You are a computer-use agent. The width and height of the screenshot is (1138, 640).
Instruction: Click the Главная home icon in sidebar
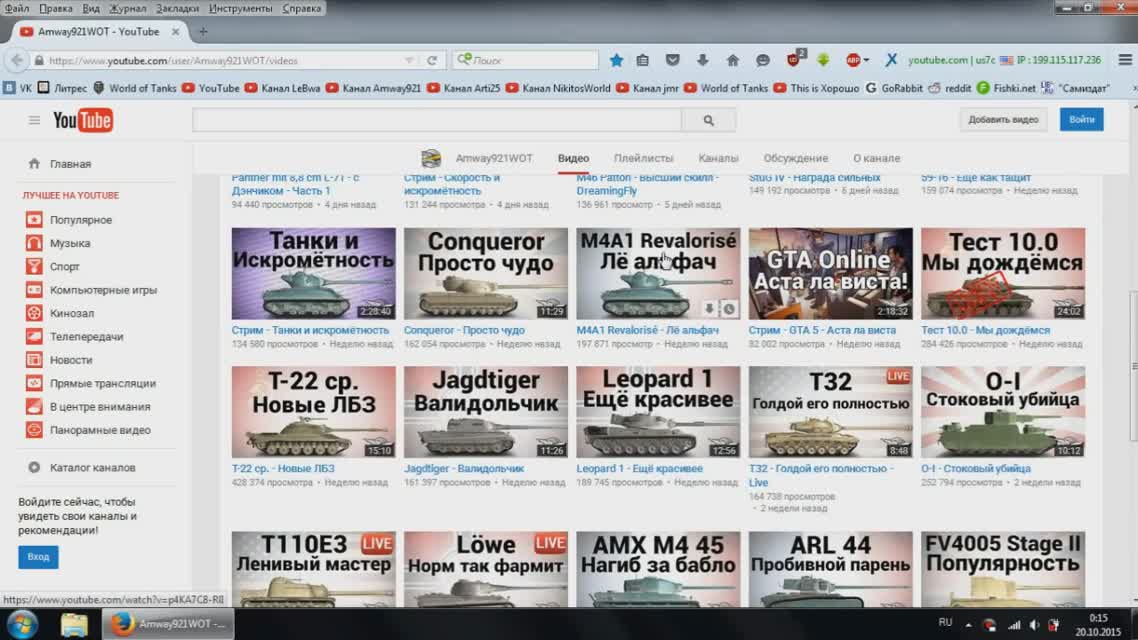34,164
